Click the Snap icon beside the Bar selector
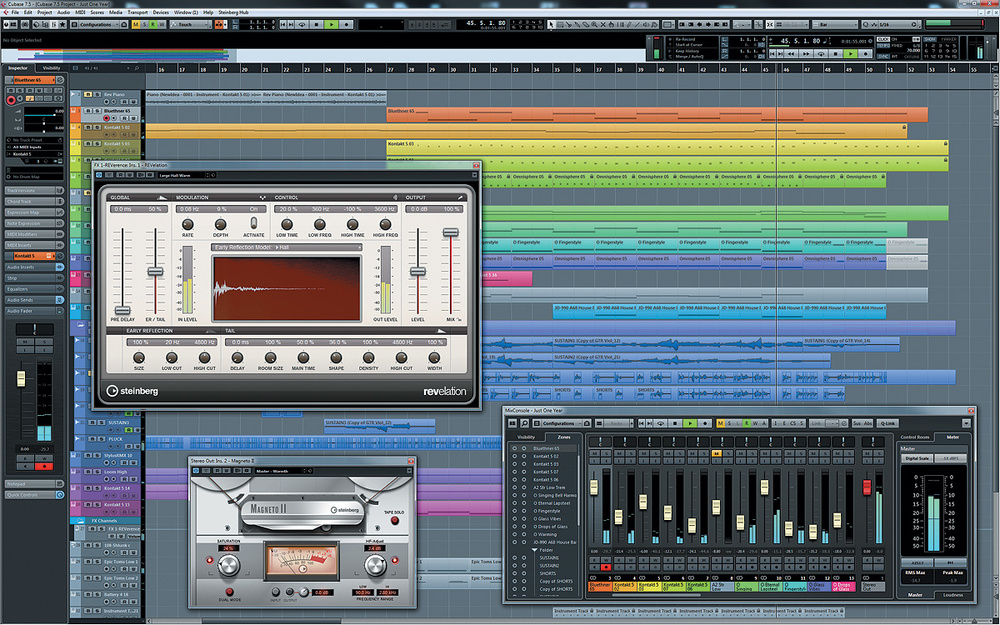 (x=769, y=24)
